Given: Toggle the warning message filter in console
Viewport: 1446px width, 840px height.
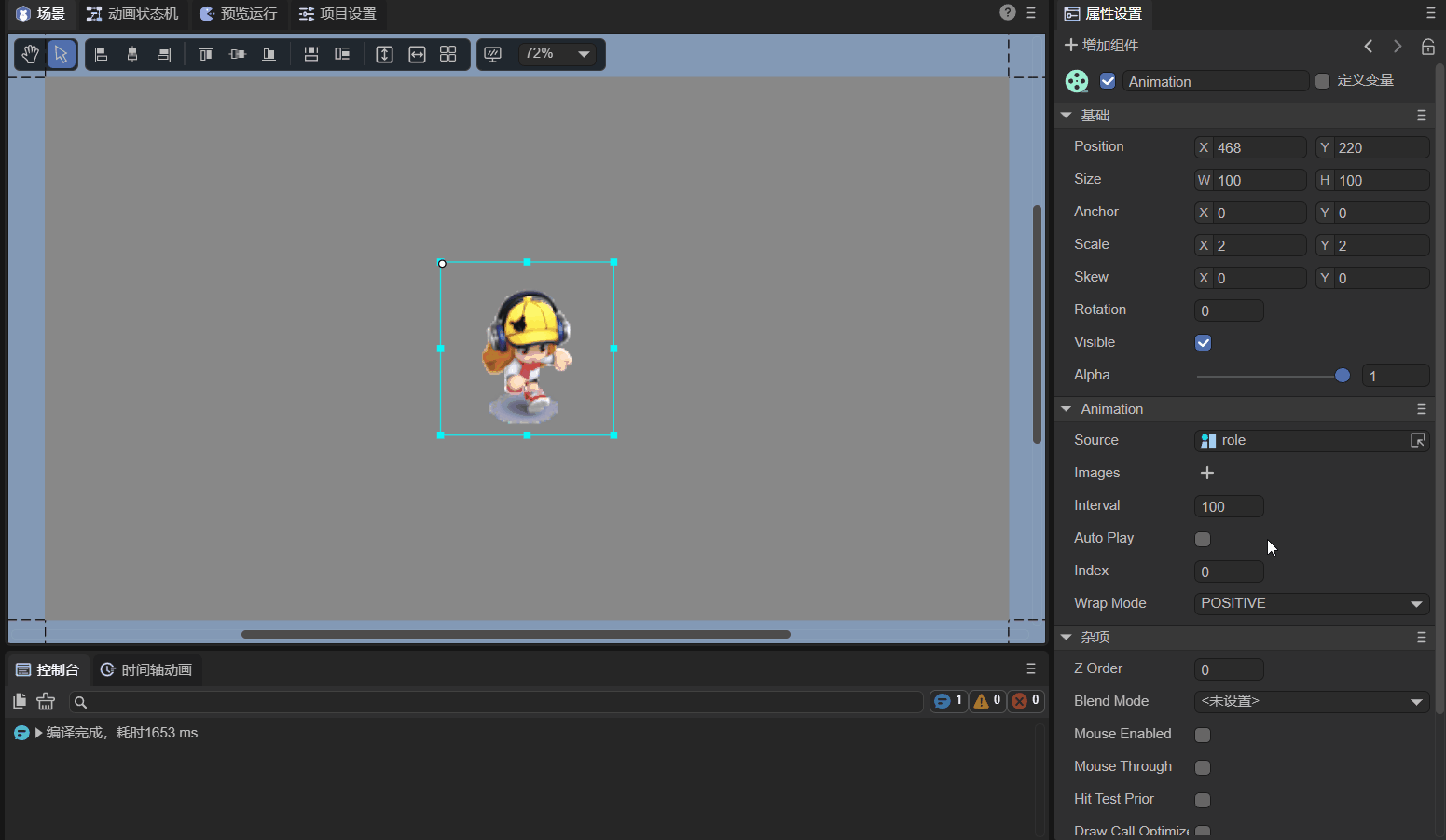Looking at the screenshot, I should [987, 701].
